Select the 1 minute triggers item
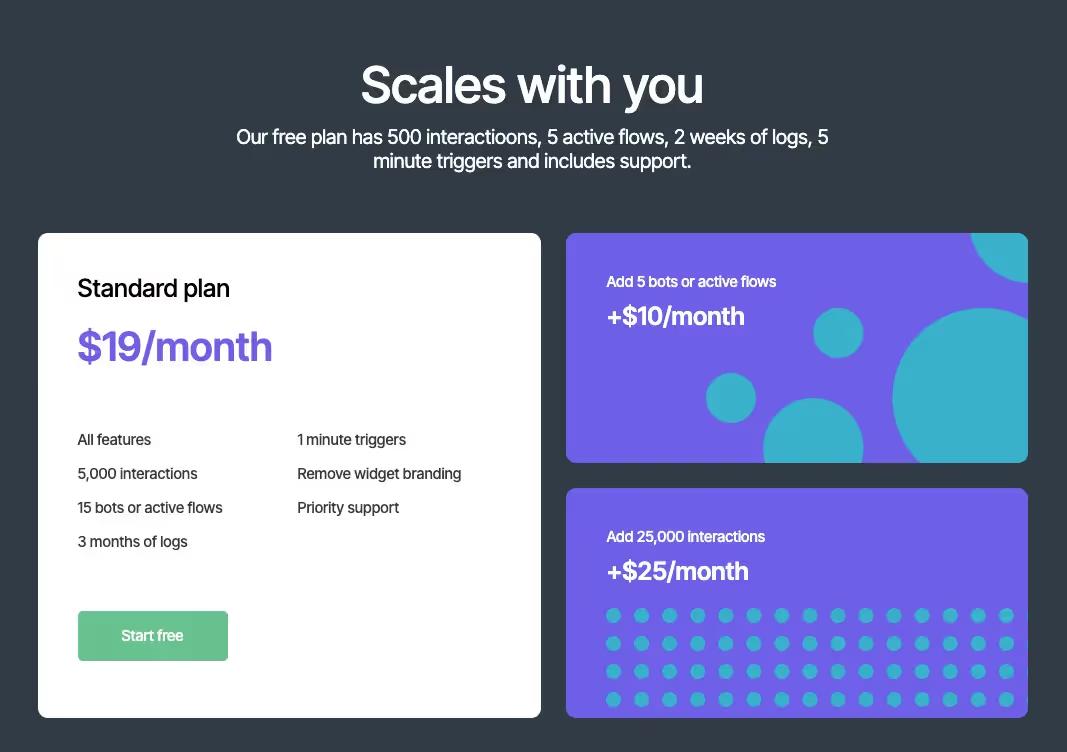The width and height of the screenshot is (1067, 752). click(352, 440)
